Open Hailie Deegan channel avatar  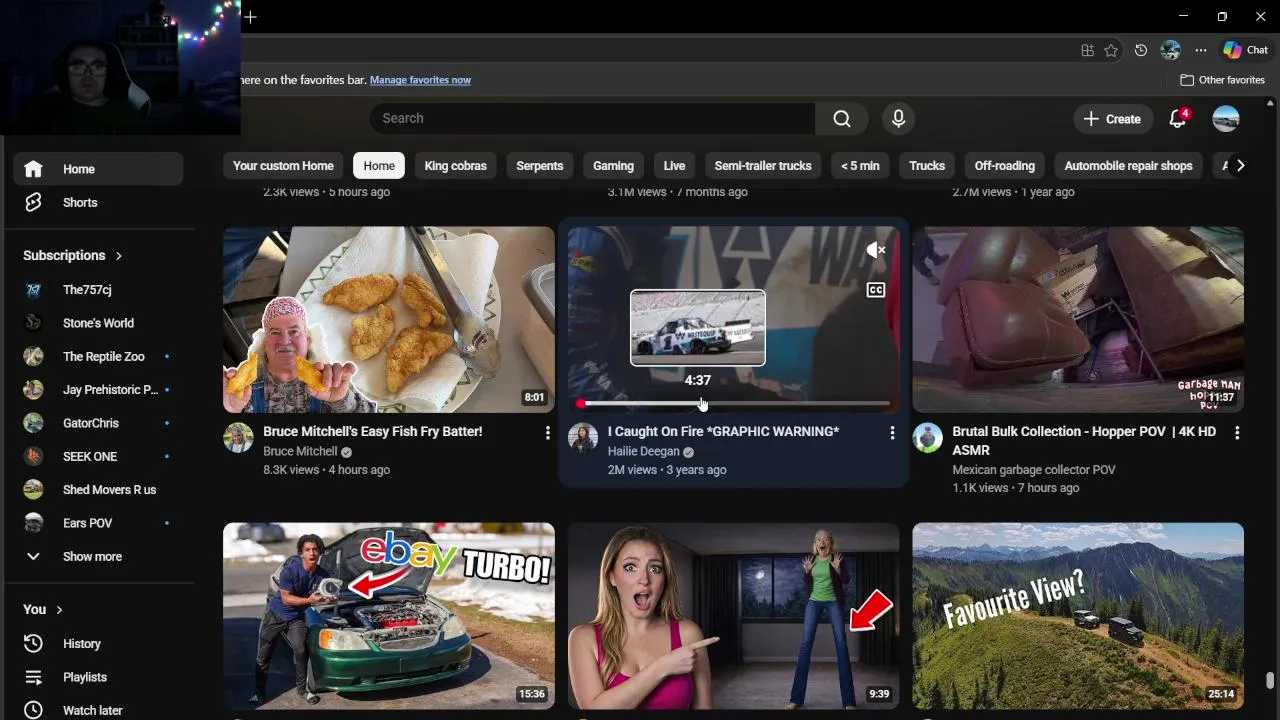[x=583, y=438]
